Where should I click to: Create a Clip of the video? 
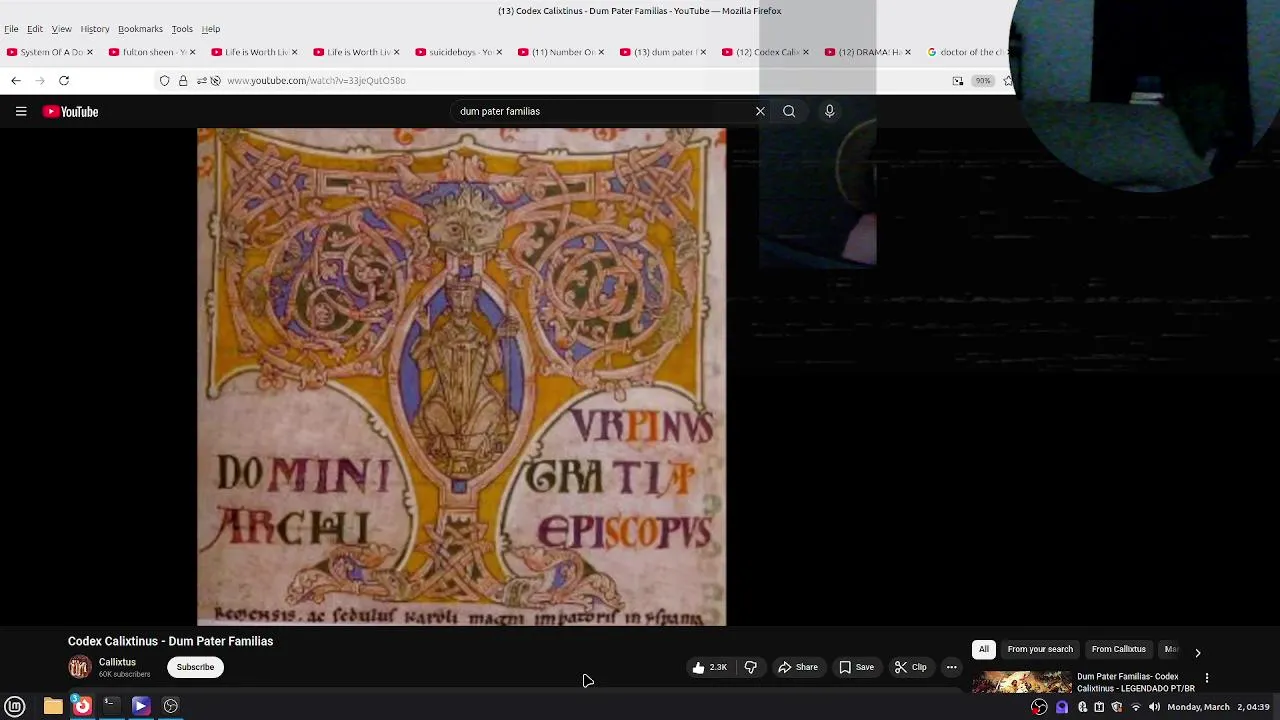(911, 667)
